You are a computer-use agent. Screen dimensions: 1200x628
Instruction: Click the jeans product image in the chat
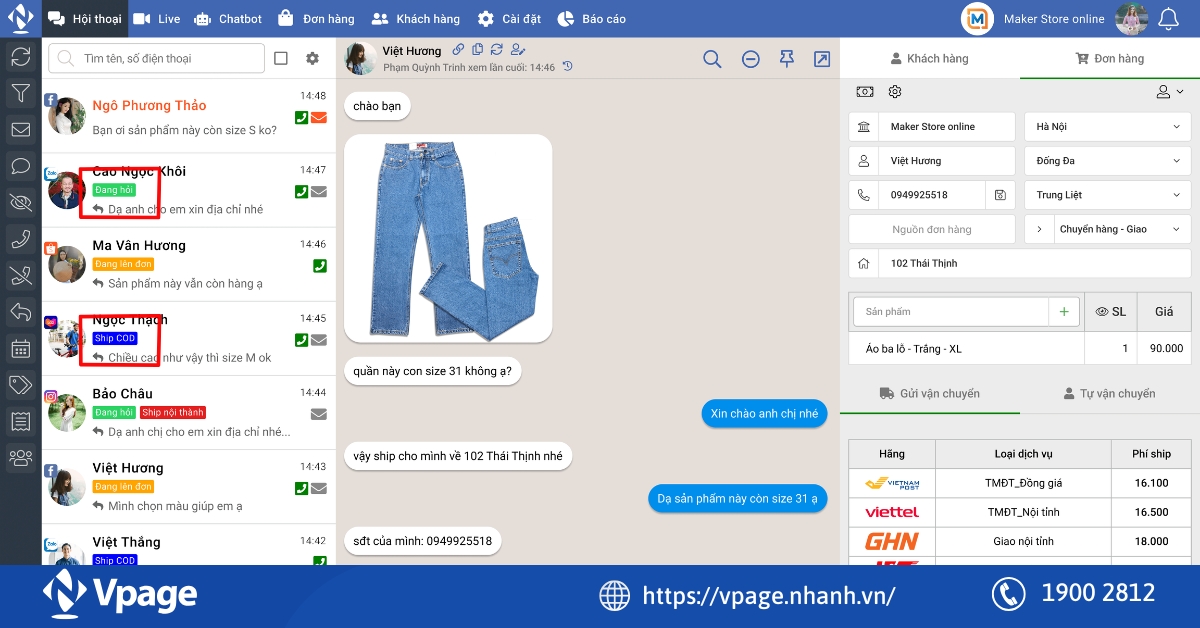[x=447, y=237]
